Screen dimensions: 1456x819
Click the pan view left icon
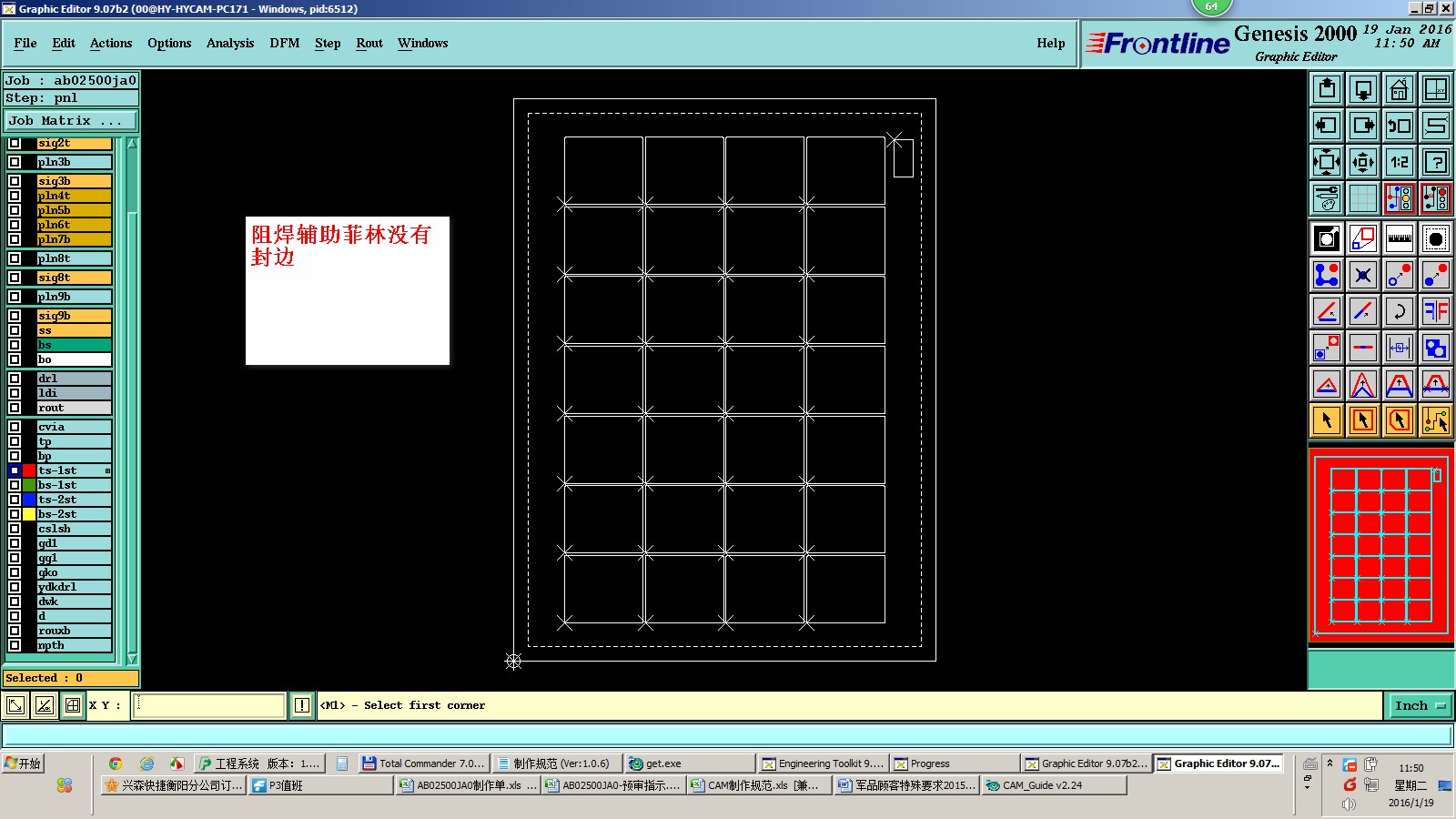(1327, 126)
